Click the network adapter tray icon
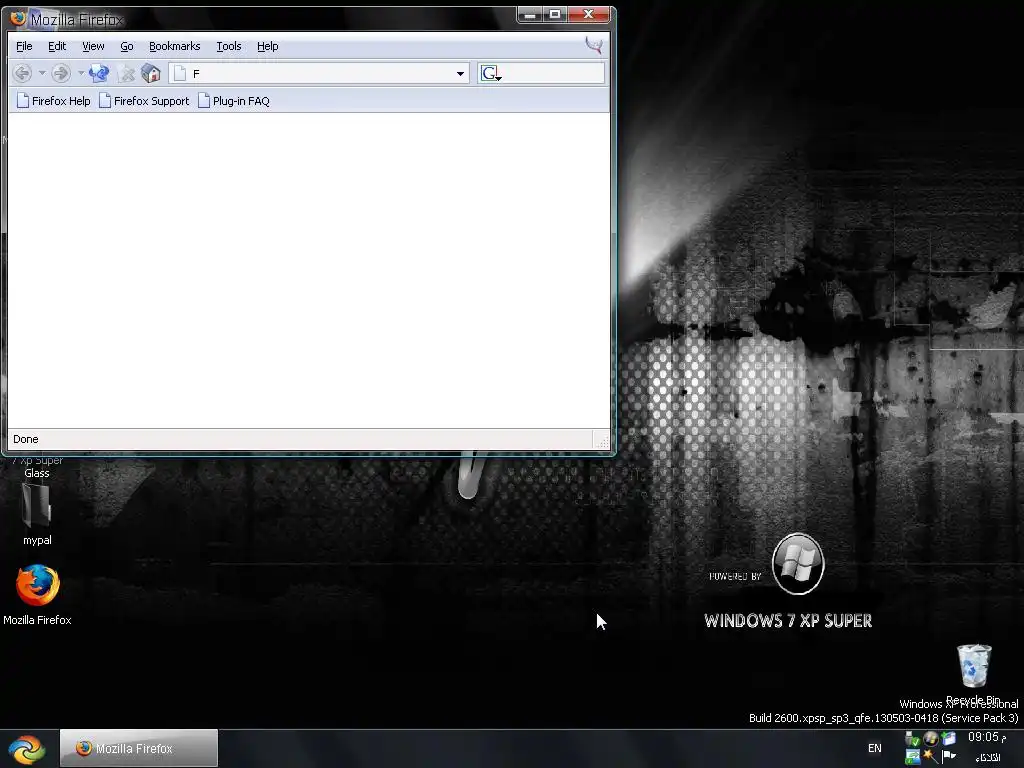Image resolution: width=1024 pixels, height=768 pixels. 912,757
